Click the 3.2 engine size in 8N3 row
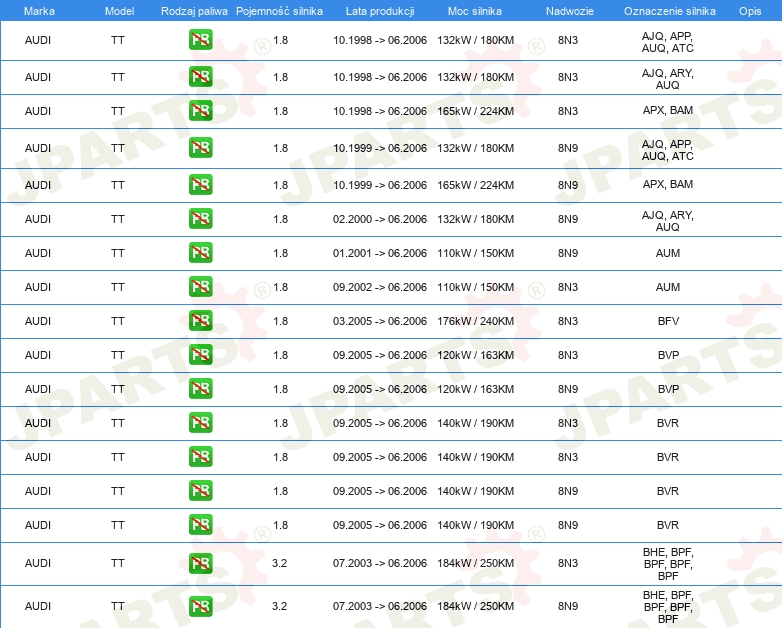Image resolution: width=782 pixels, height=628 pixels. (x=279, y=563)
